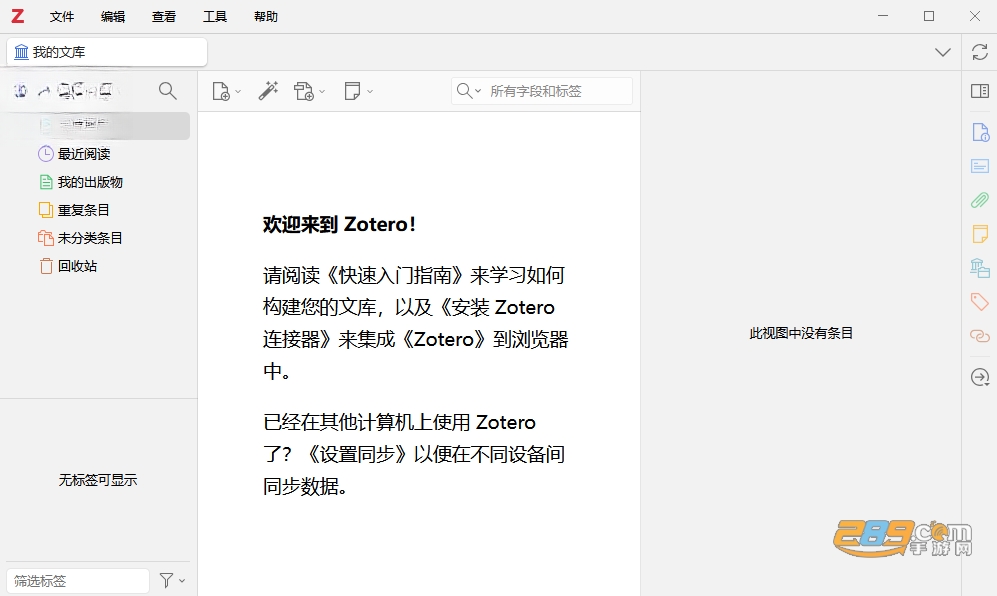Click new note icon
Viewport: 997px width, 596px height.
click(352, 91)
